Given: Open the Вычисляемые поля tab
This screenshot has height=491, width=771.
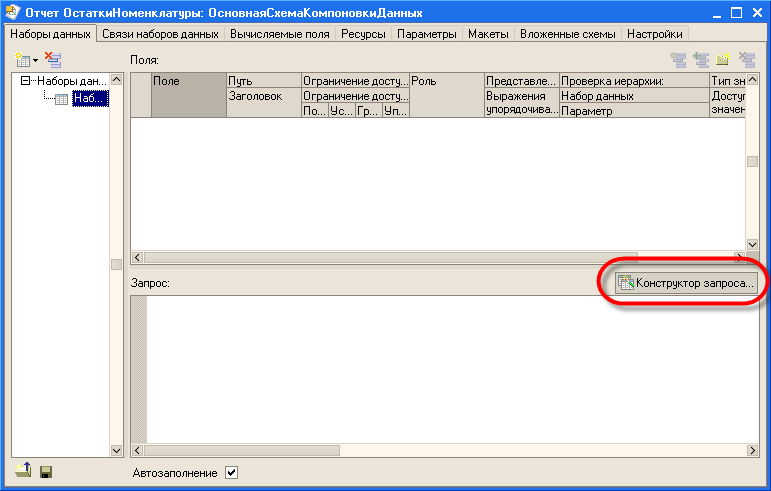Looking at the screenshot, I should coord(280,34).
